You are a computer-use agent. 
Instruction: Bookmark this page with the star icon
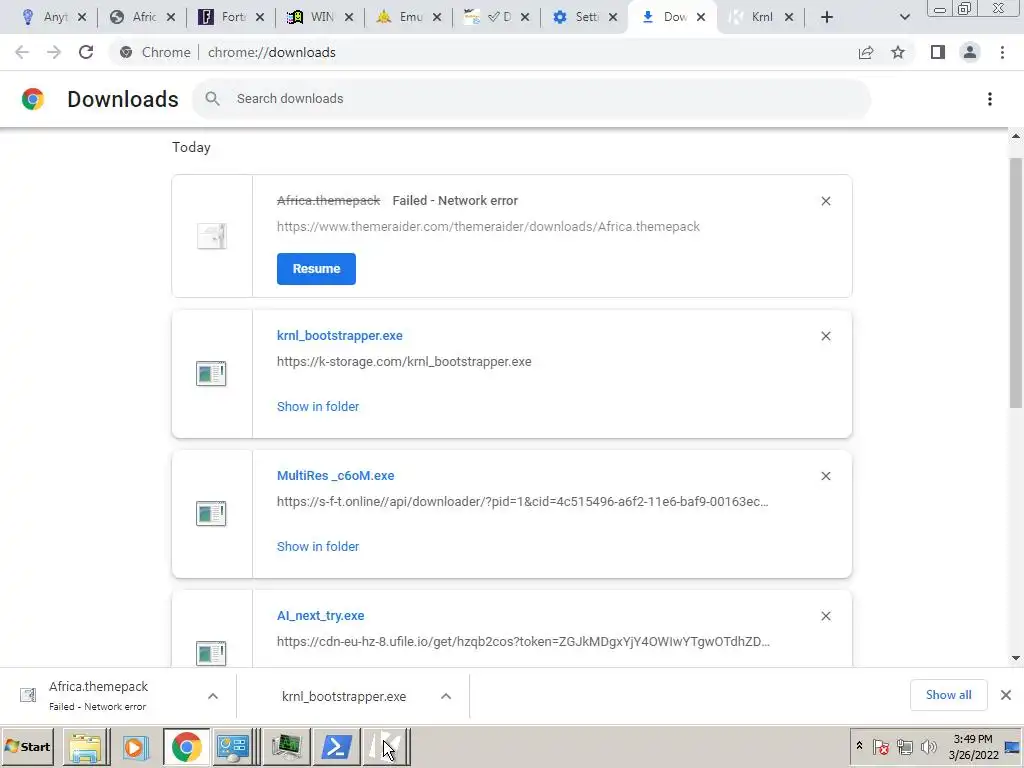pyautogui.click(x=898, y=52)
